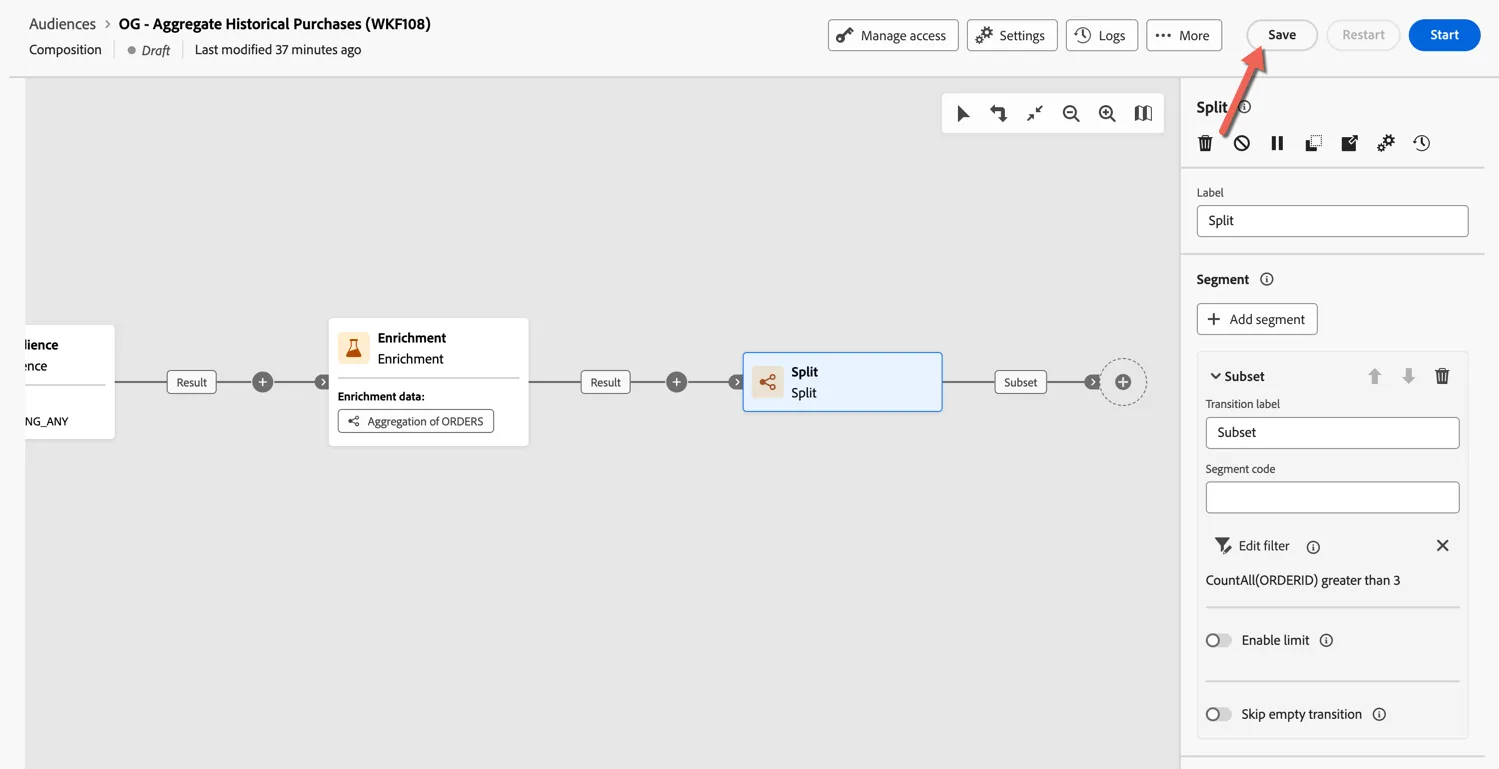1499x769 pixels.
Task: Select the Split activity node
Action: click(x=842, y=382)
